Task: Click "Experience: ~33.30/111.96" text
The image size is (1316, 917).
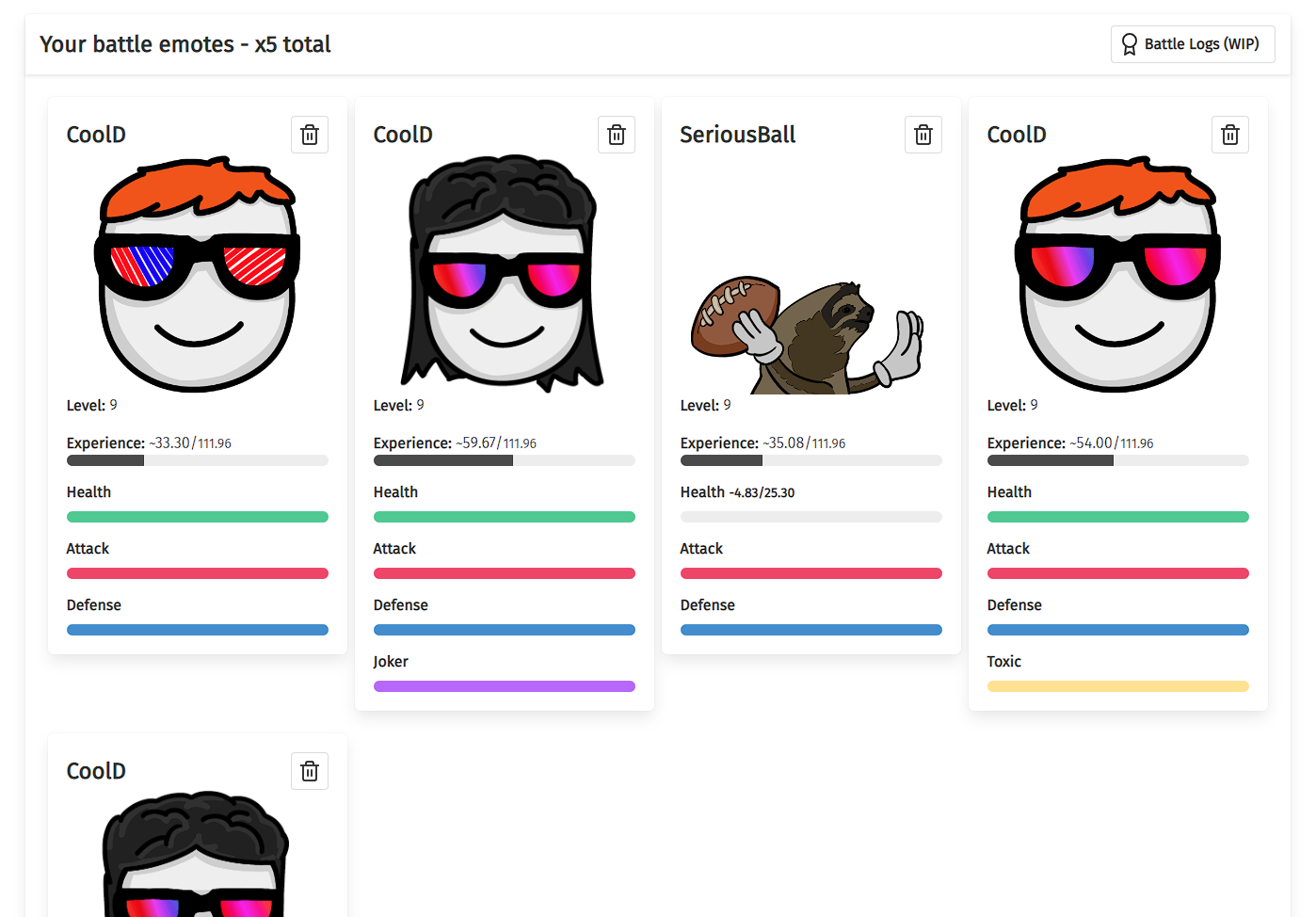Action: pos(149,442)
